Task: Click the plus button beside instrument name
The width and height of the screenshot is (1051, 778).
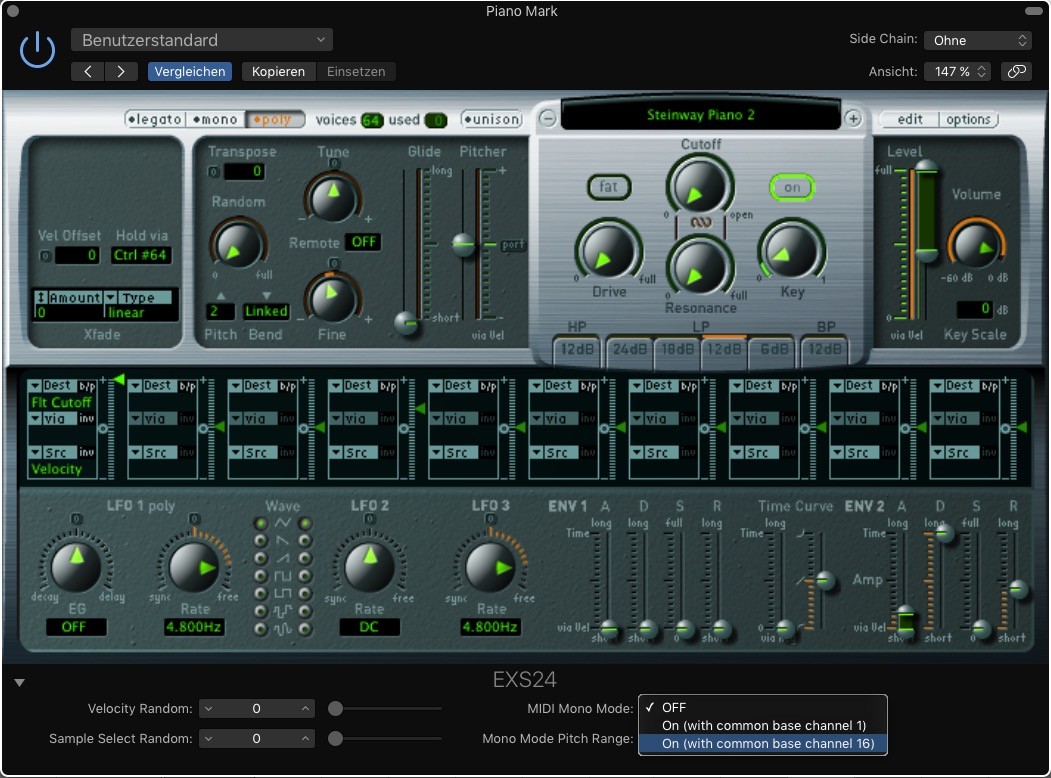Action: [x=853, y=119]
